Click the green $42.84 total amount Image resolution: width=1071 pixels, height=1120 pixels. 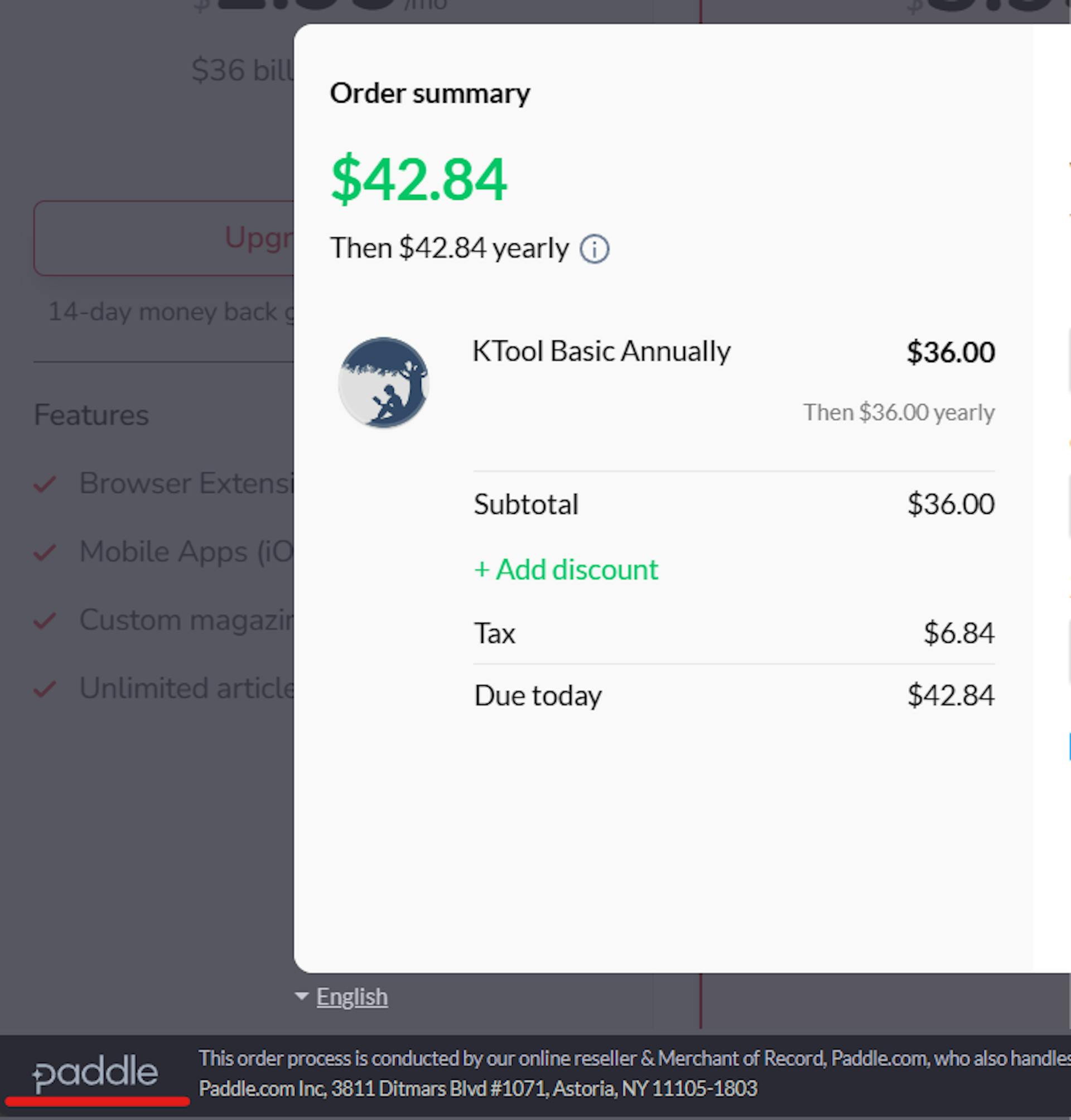click(x=418, y=179)
